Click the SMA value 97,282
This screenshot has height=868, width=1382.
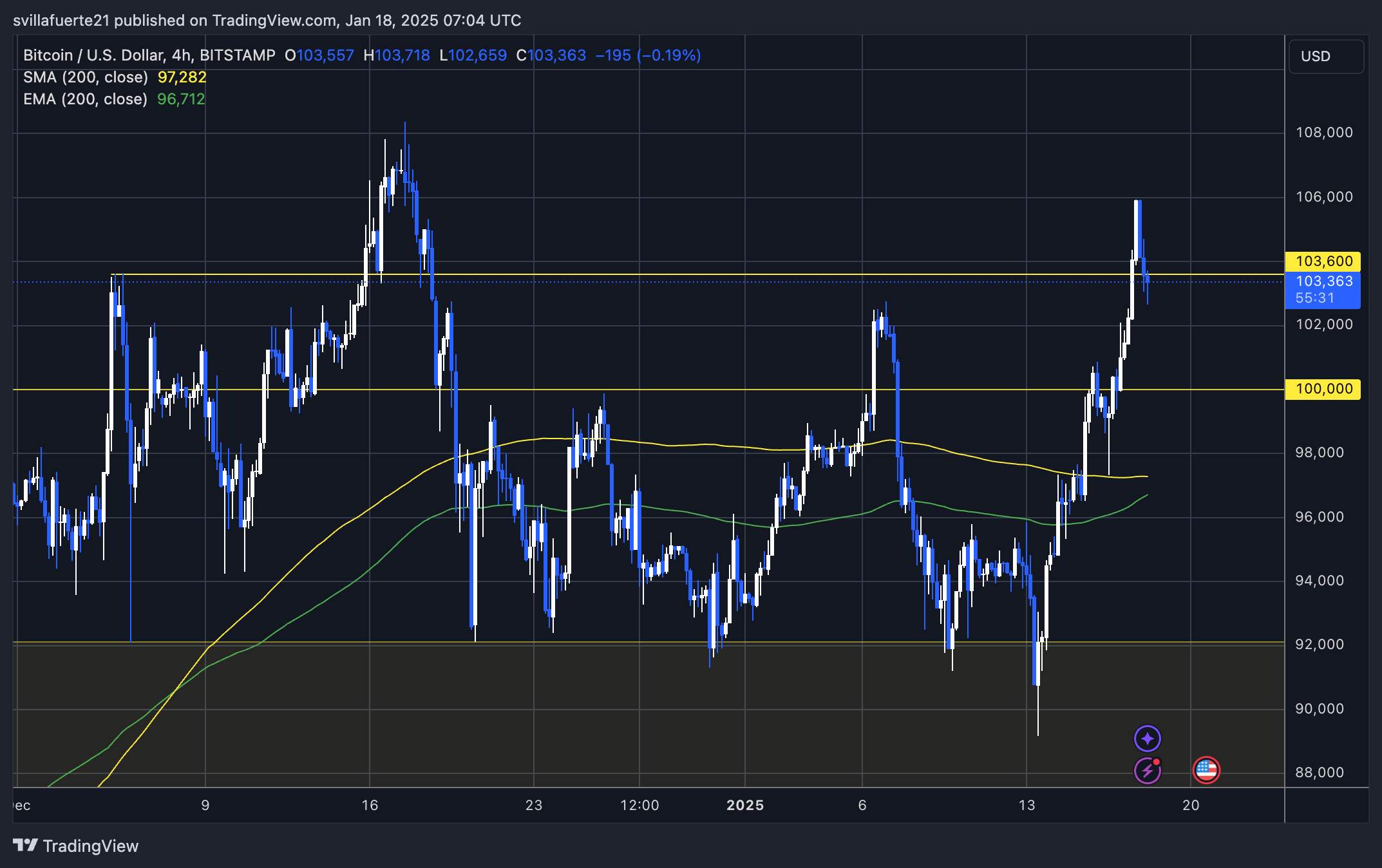182,77
